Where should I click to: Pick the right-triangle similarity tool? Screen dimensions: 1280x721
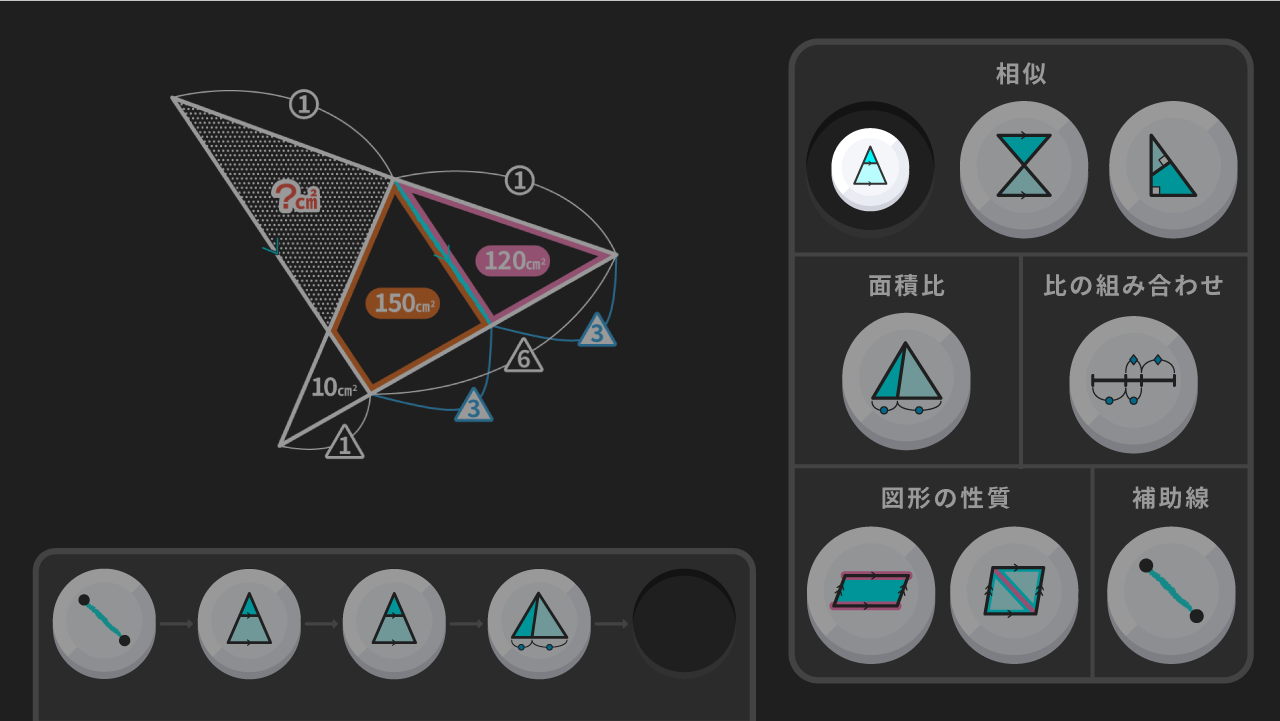coord(1173,167)
